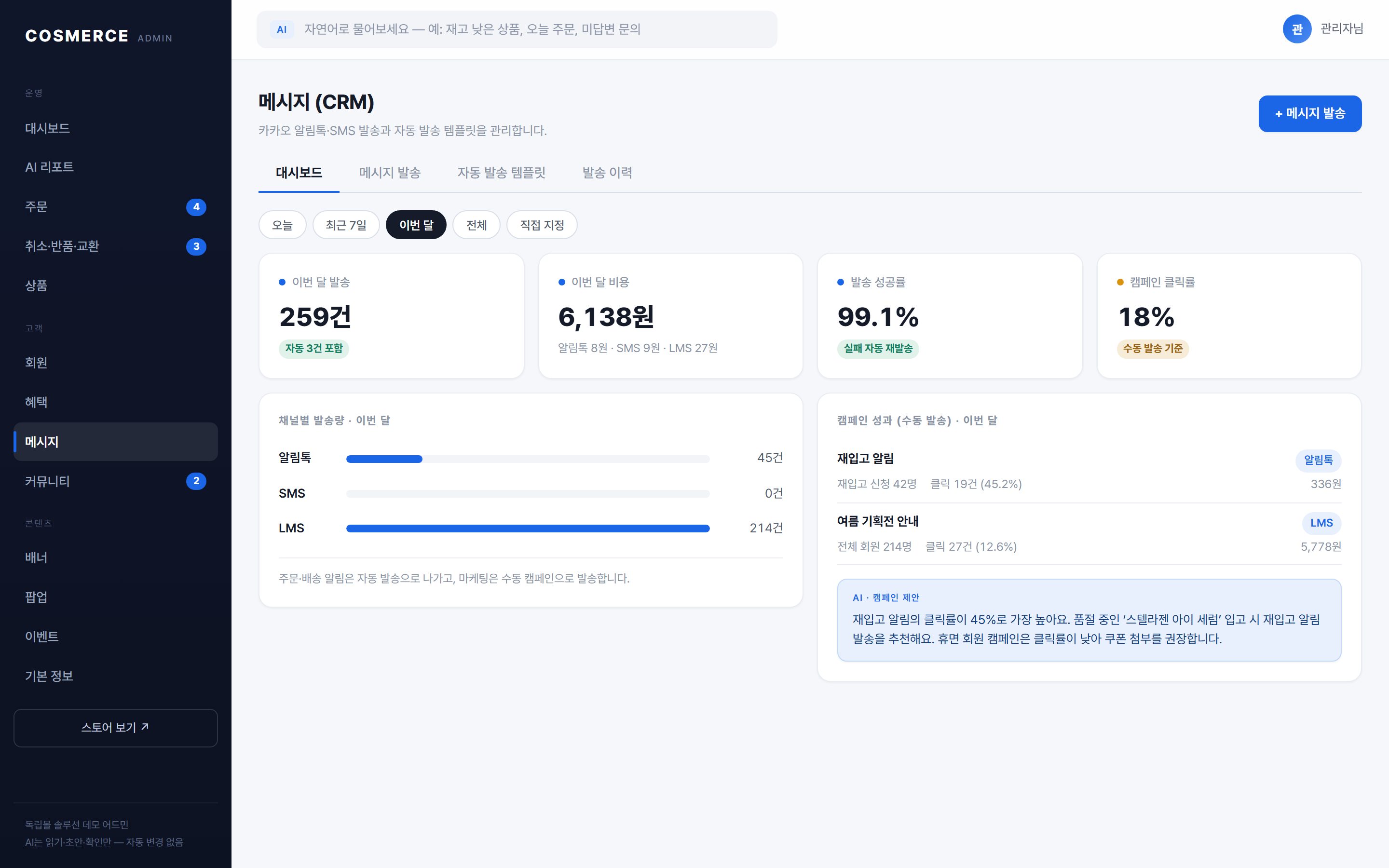Click the 알림톡 progress bar
Image resolution: width=1389 pixels, height=868 pixels.
click(528, 459)
